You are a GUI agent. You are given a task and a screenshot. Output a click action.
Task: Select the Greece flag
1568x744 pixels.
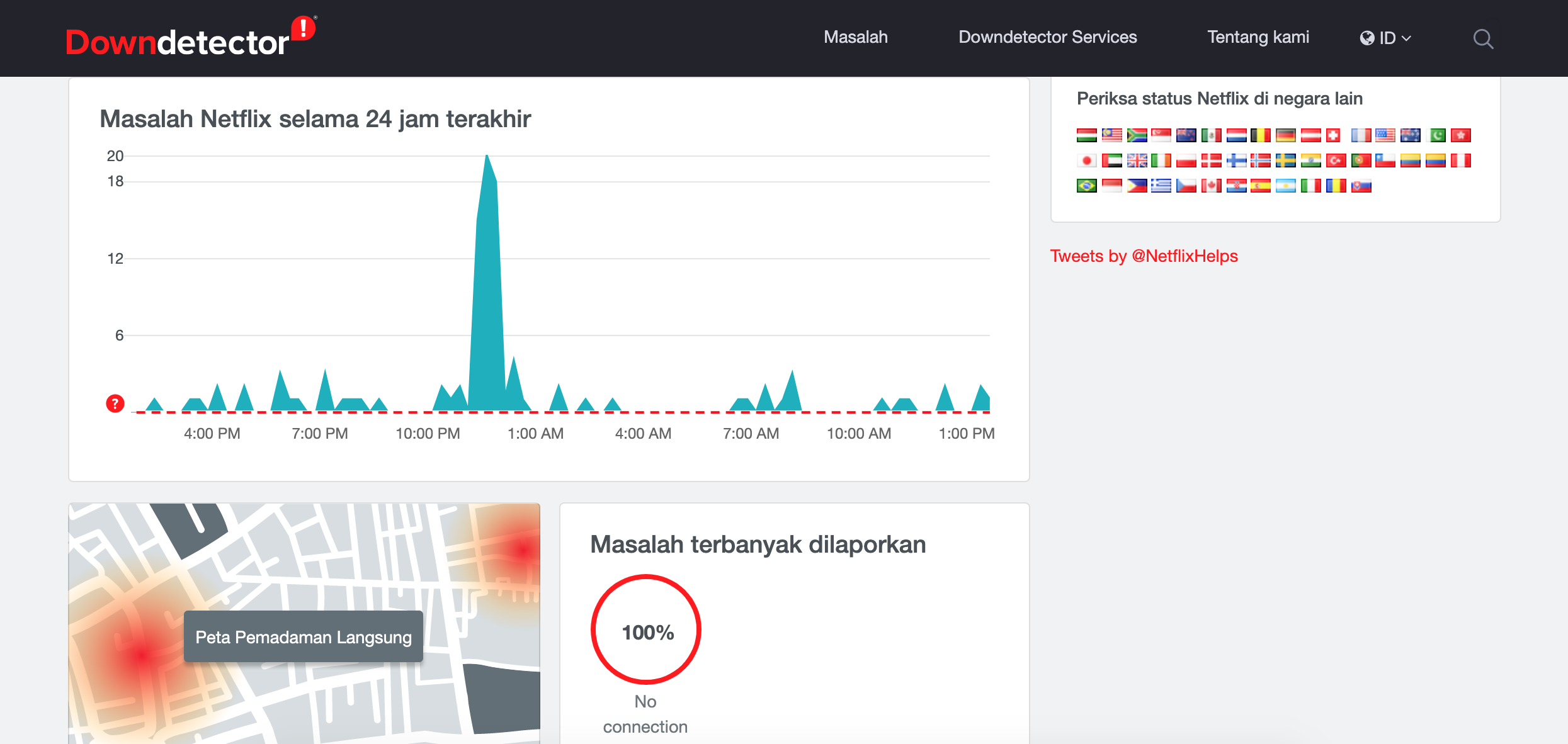pyautogui.click(x=1161, y=186)
